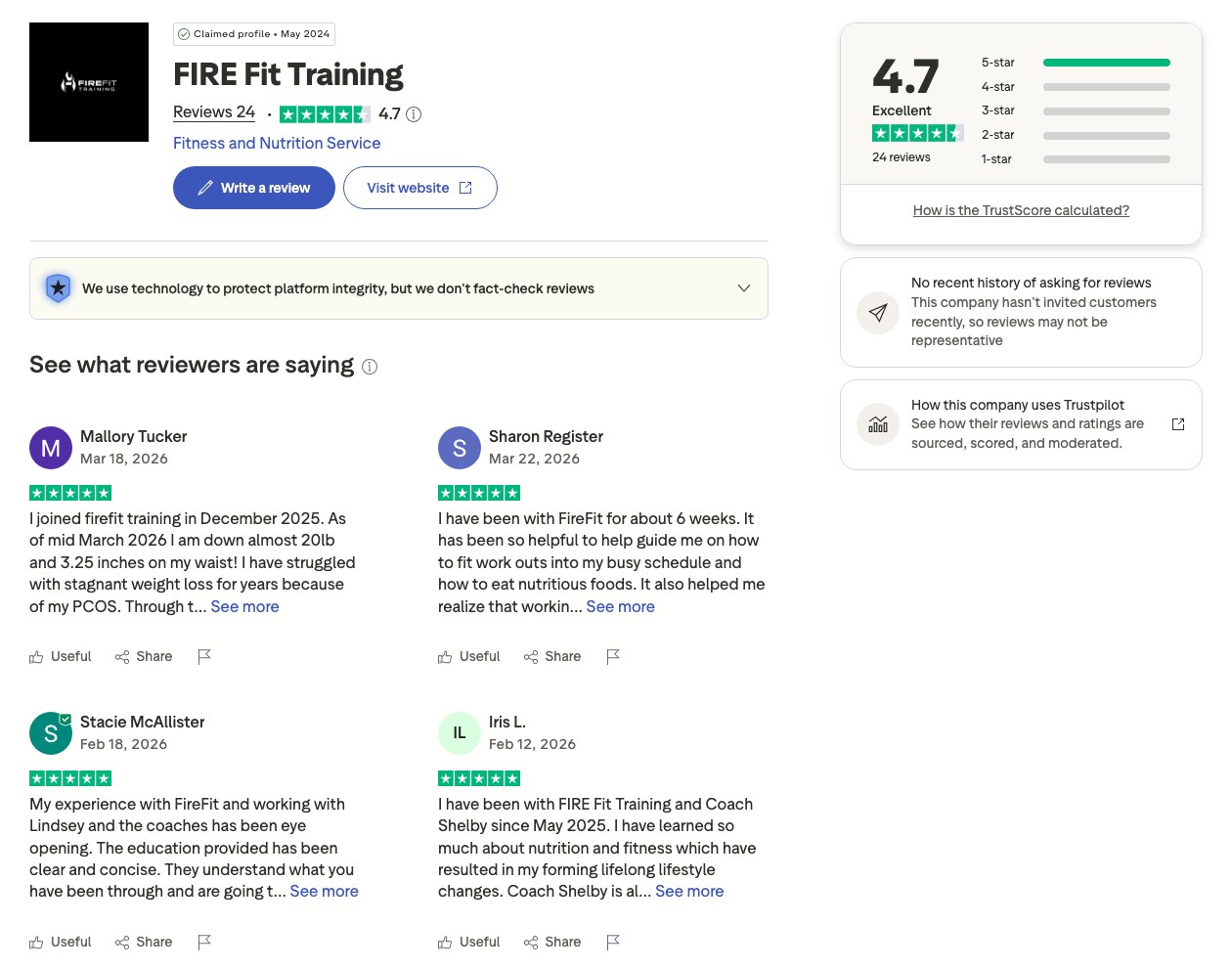Screen dimensions: 1232x968
Task: Click the chart icon in Trustpilot usage card
Action: [878, 424]
